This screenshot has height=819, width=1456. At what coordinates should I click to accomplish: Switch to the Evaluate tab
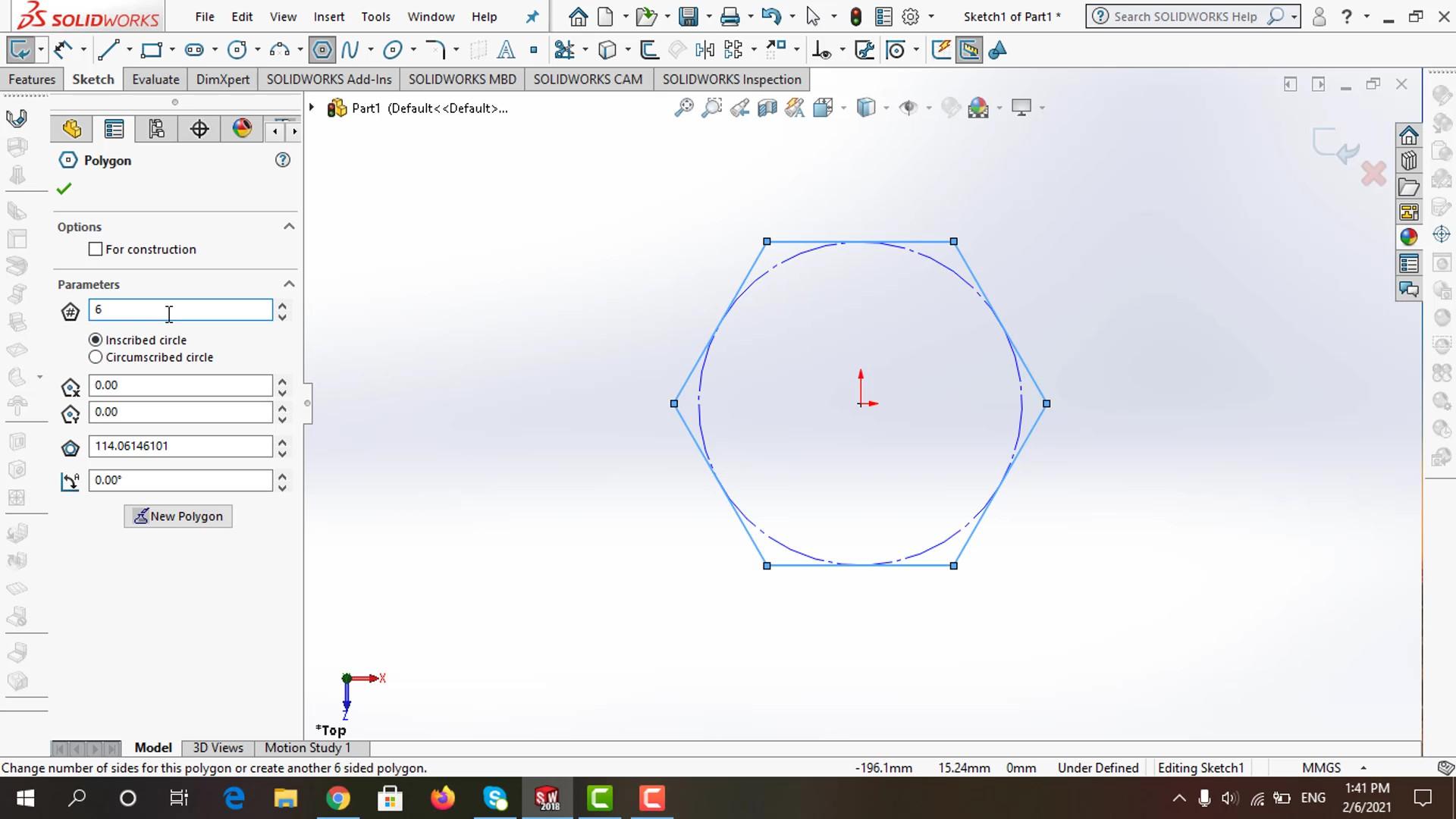(155, 80)
